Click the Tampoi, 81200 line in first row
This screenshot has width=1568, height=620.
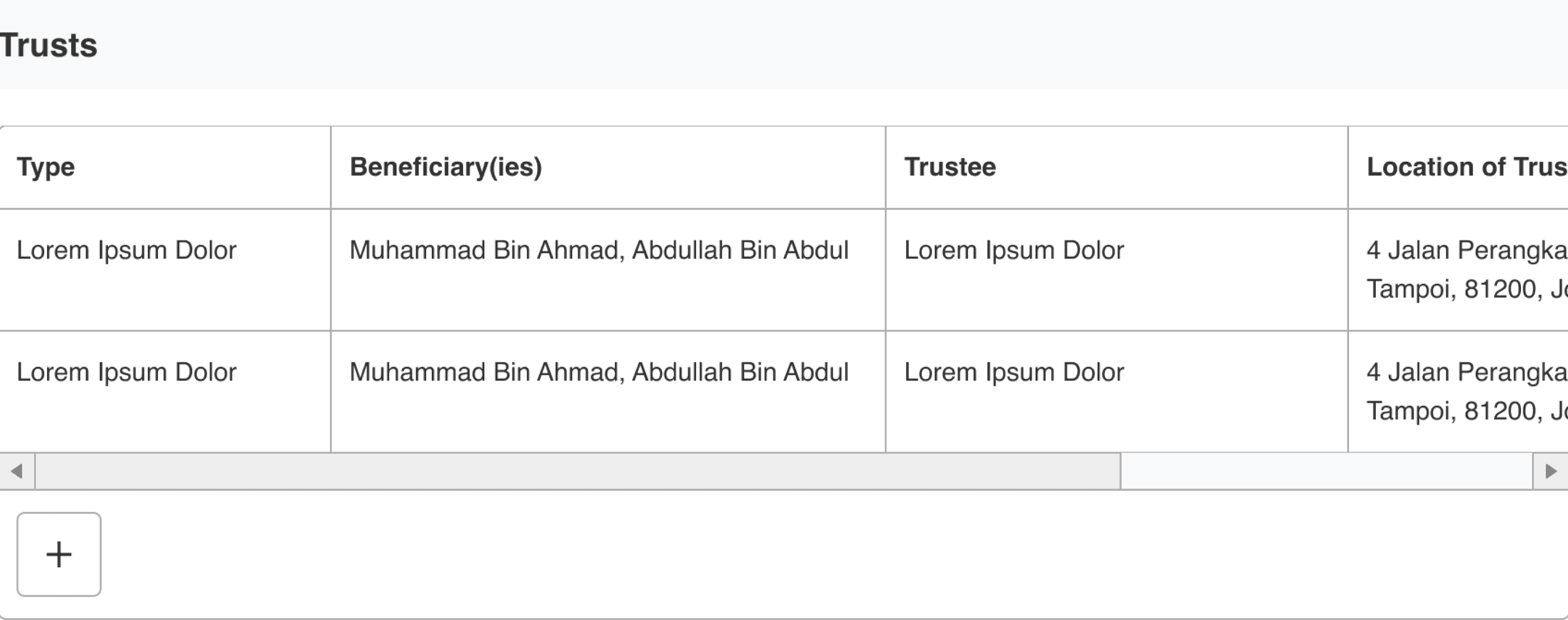click(x=1467, y=289)
